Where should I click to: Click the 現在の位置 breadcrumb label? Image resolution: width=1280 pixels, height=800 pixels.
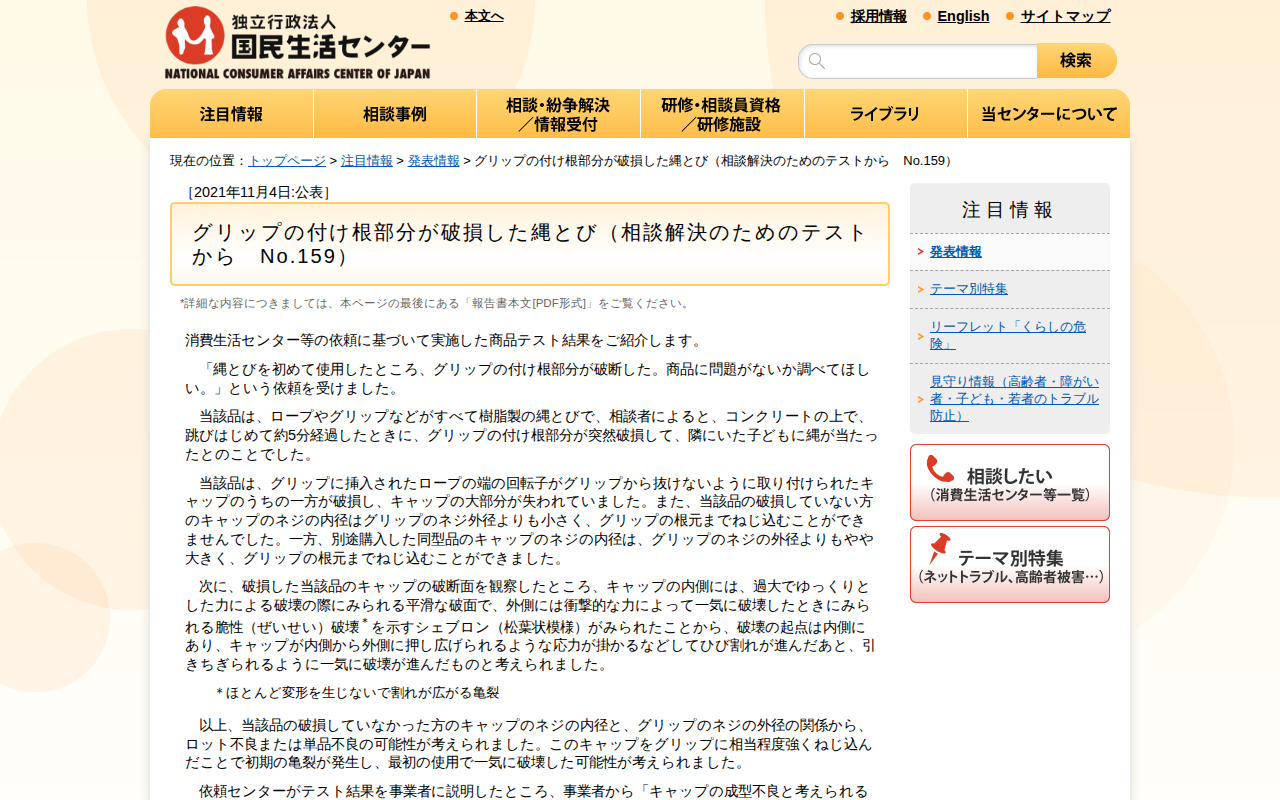(x=209, y=161)
